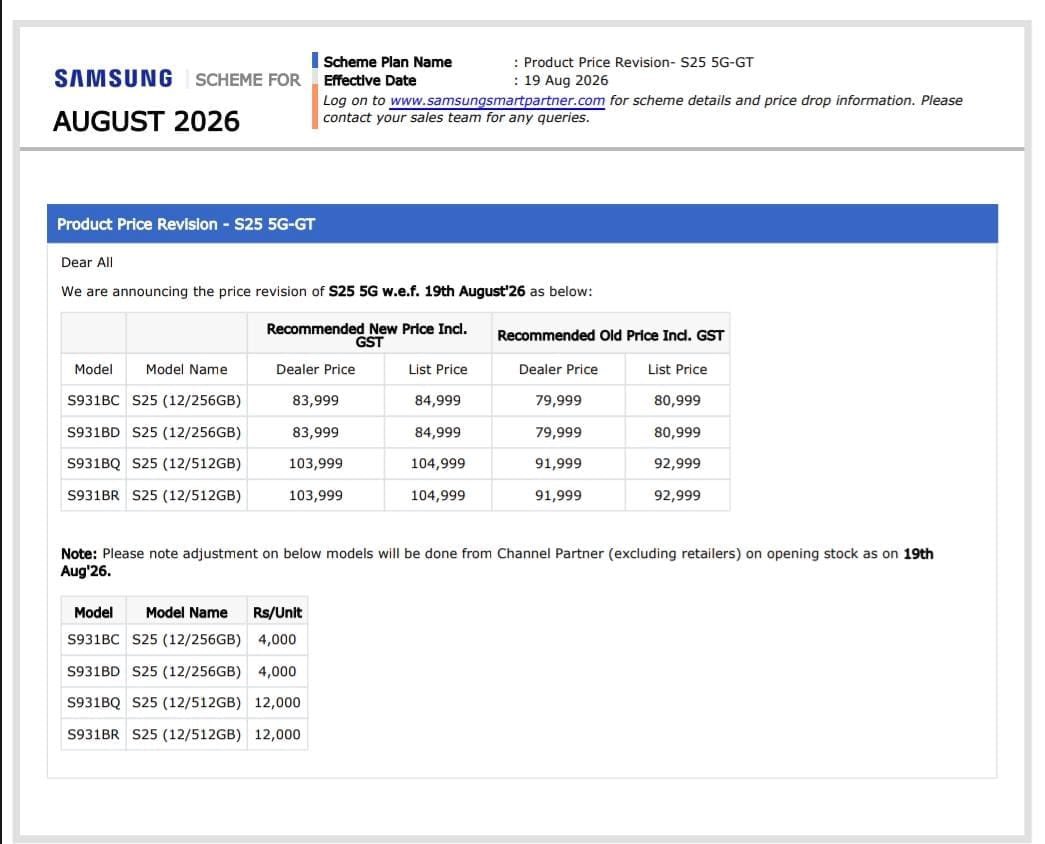Select the '19 Aug 2026' effective date
Viewport: 1045px width, 844px height.
[566, 81]
